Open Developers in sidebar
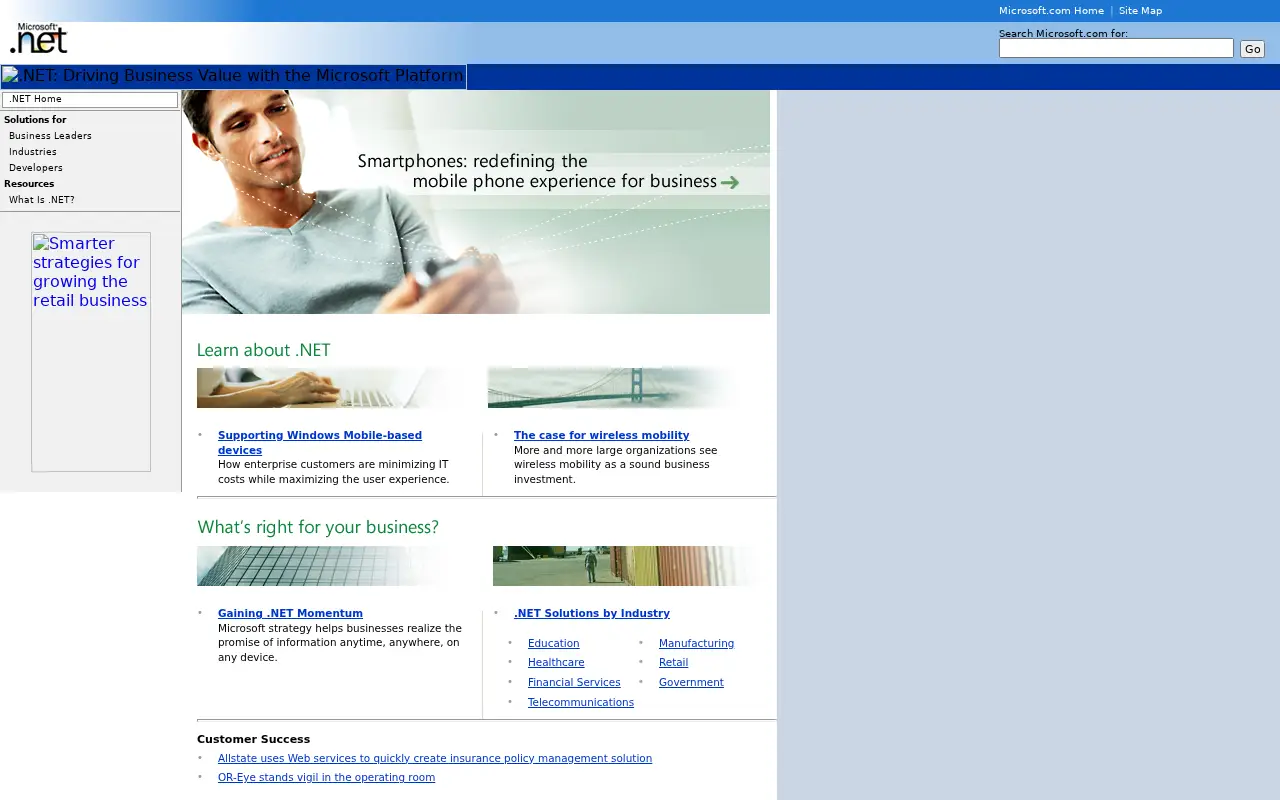This screenshot has width=1280, height=800. click(x=36, y=168)
